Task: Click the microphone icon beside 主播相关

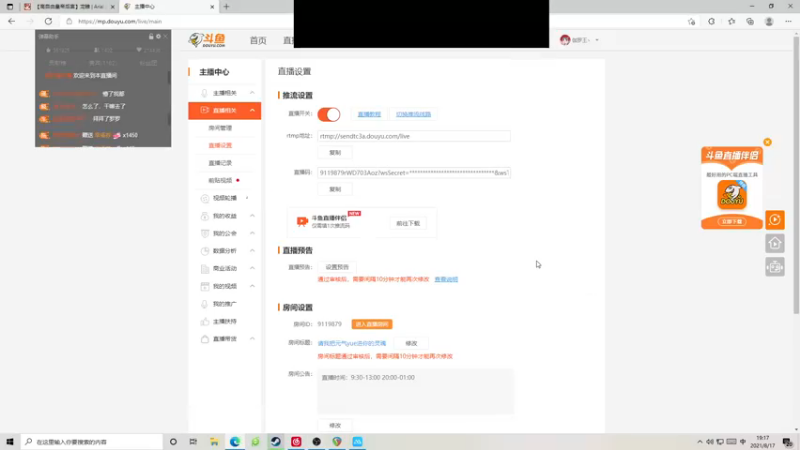Action: (x=204, y=93)
